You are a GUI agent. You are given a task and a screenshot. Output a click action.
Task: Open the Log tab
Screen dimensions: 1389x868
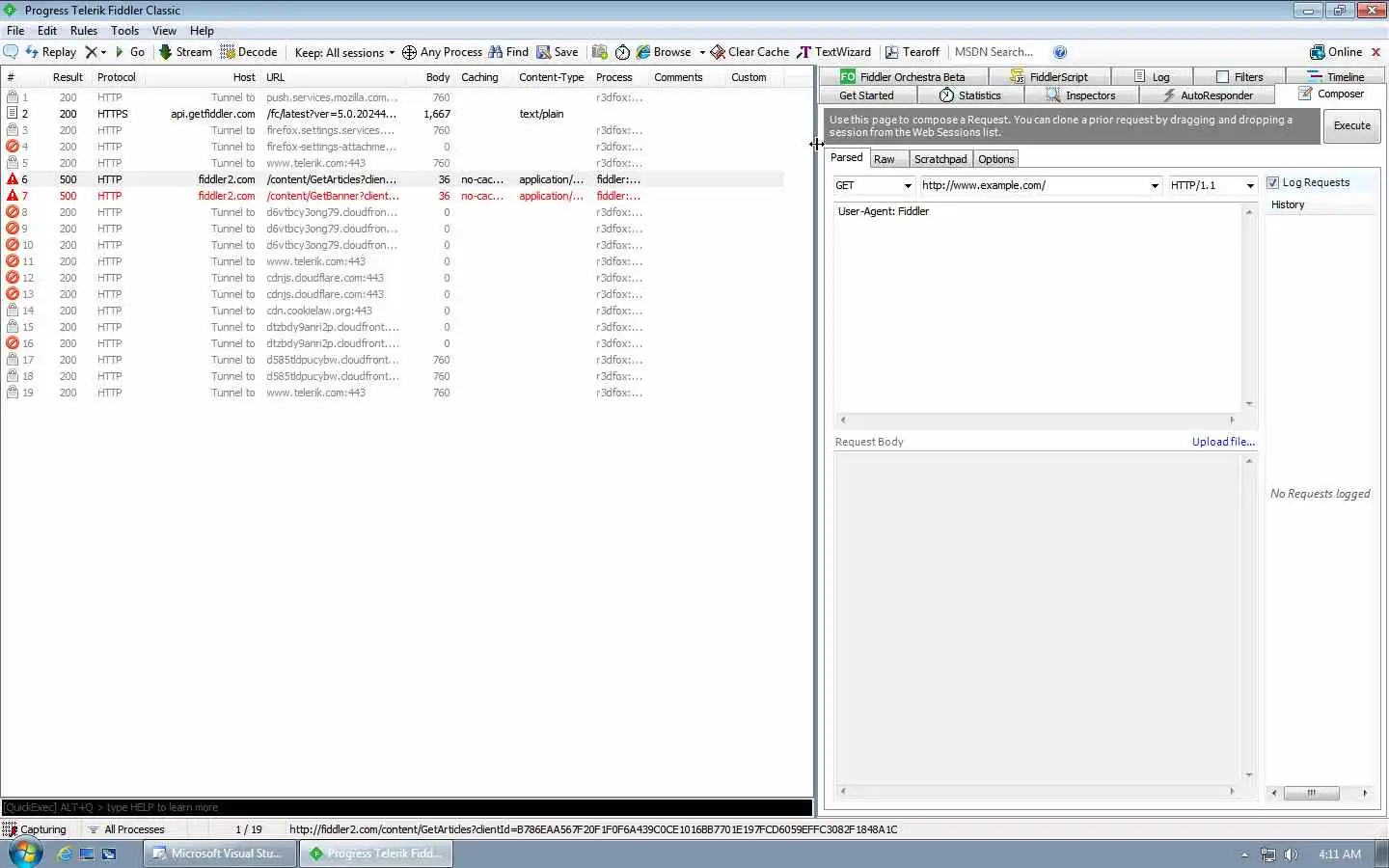[1152, 76]
